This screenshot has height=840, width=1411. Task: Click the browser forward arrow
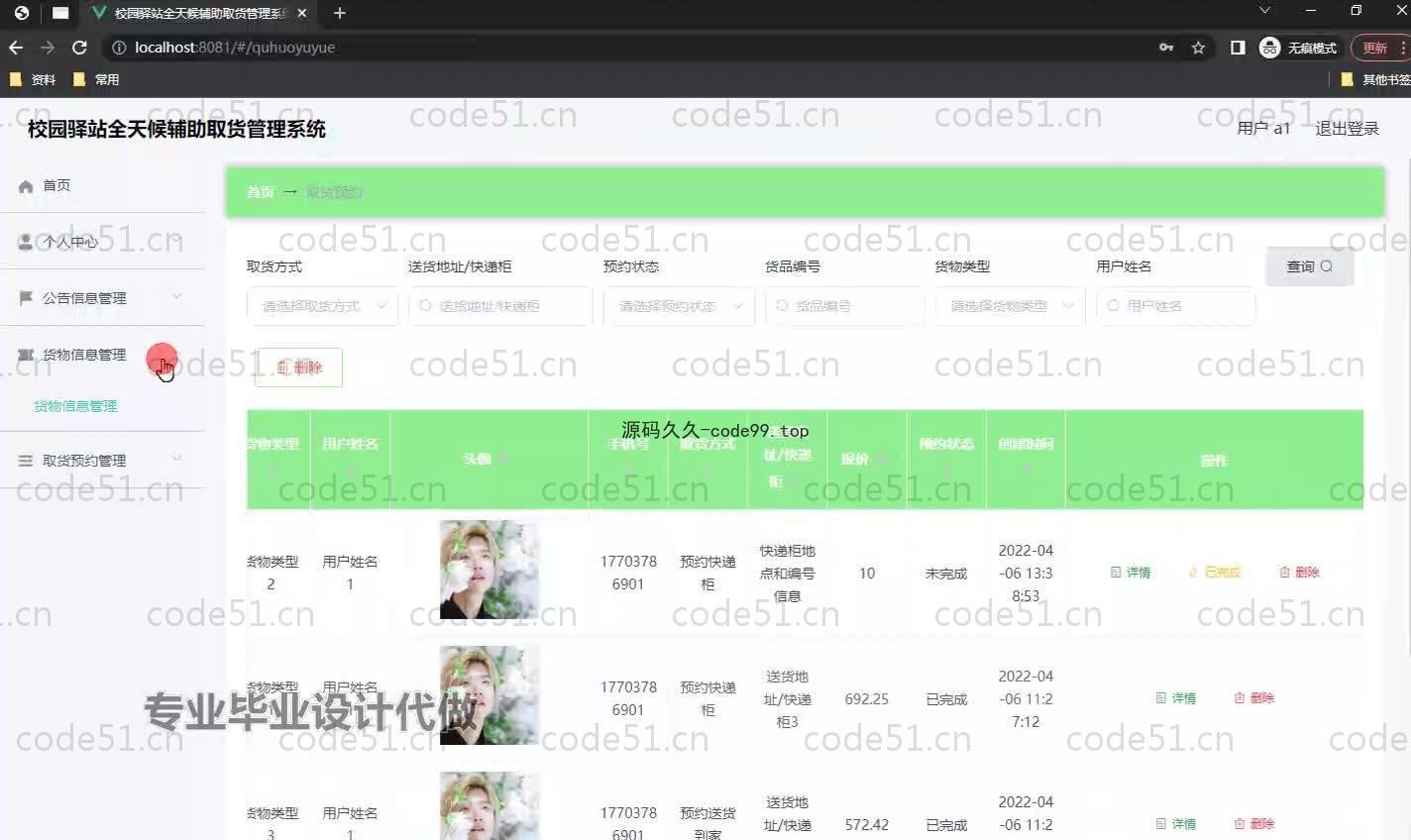pyautogui.click(x=48, y=48)
